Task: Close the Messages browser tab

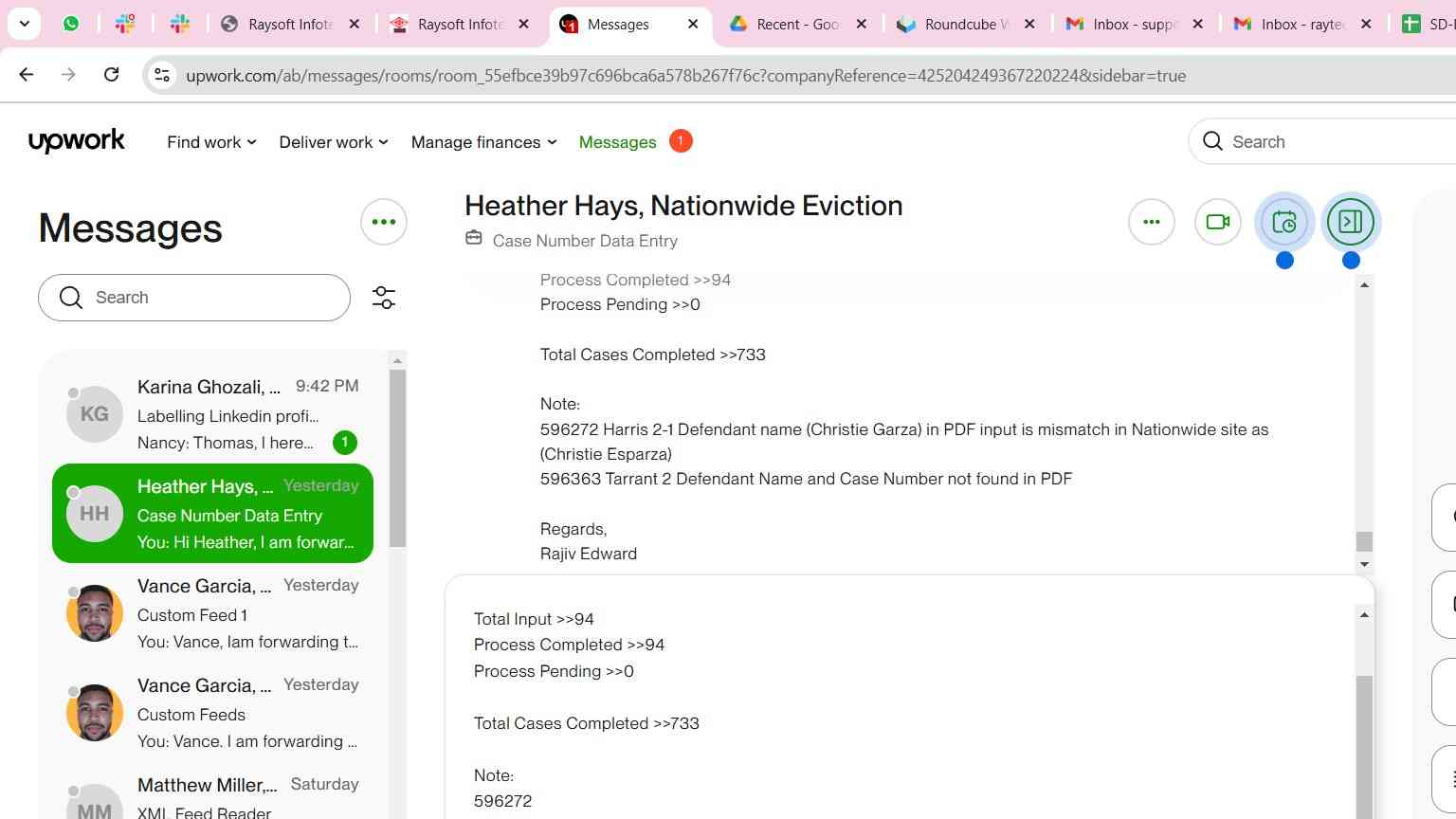Action: click(x=693, y=24)
